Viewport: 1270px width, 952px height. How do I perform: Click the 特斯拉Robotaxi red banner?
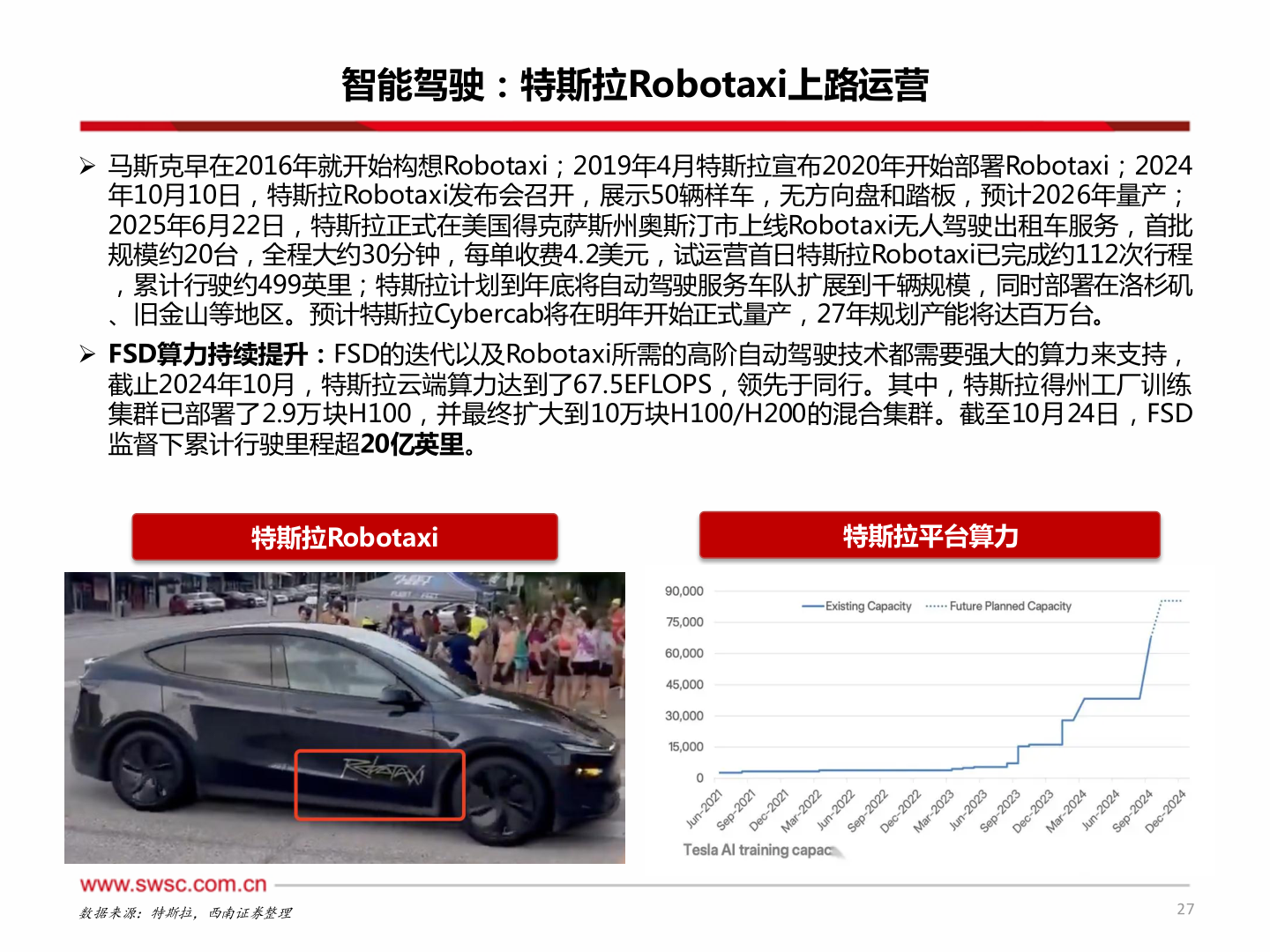[x=344, y=536]
